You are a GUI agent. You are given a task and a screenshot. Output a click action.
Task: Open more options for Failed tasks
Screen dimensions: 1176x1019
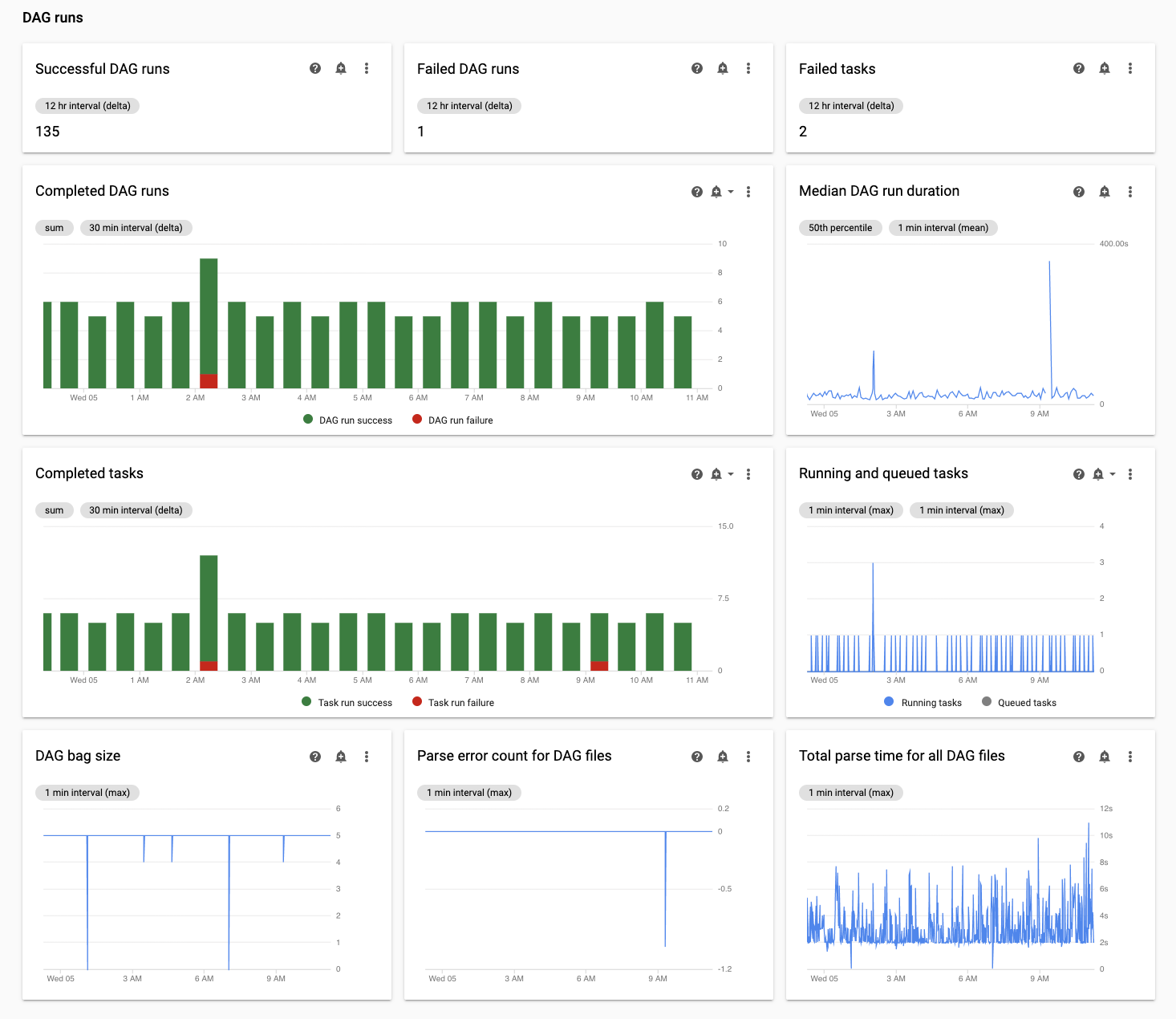[1130, 68]
